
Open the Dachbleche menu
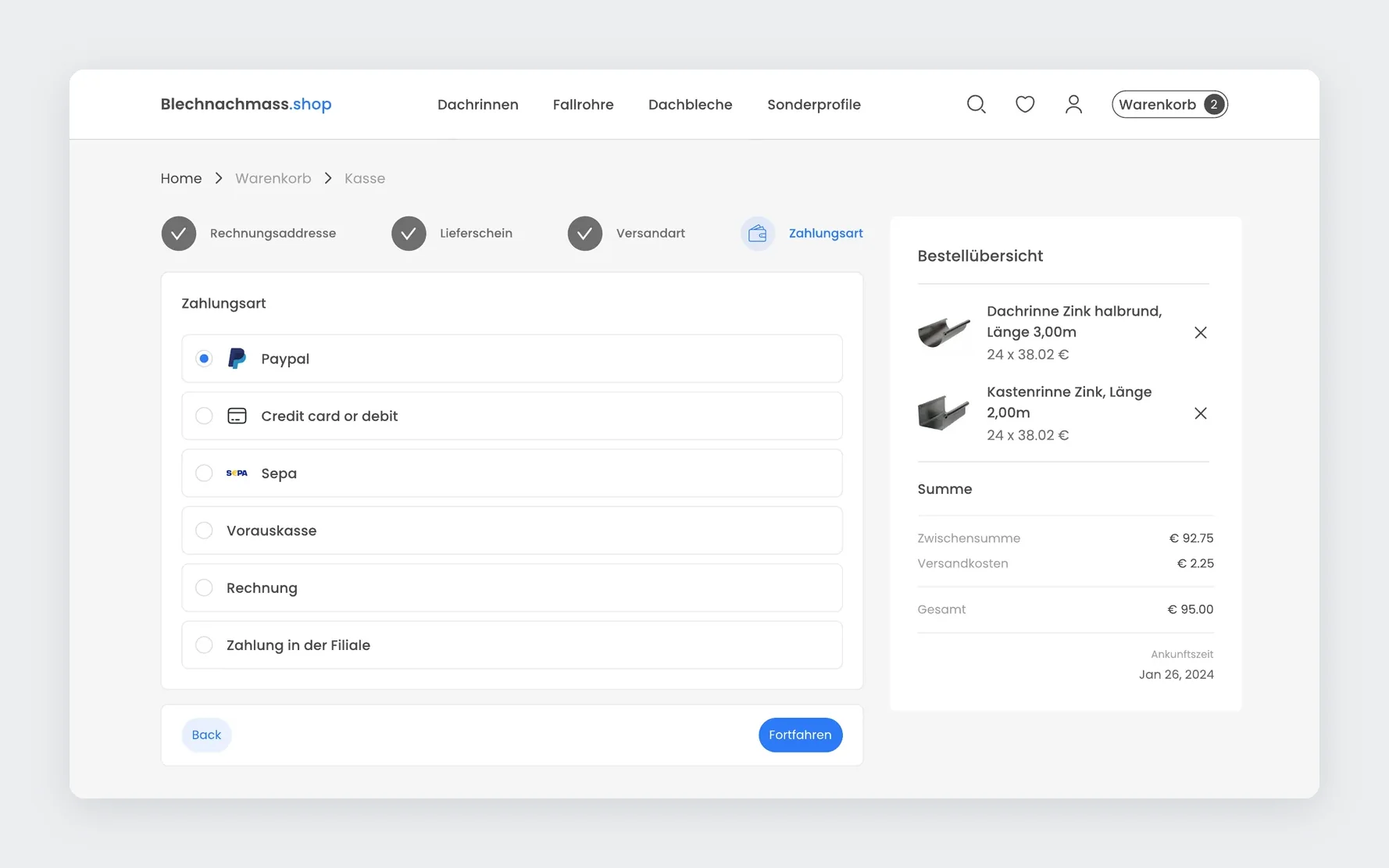coord(690,104)
